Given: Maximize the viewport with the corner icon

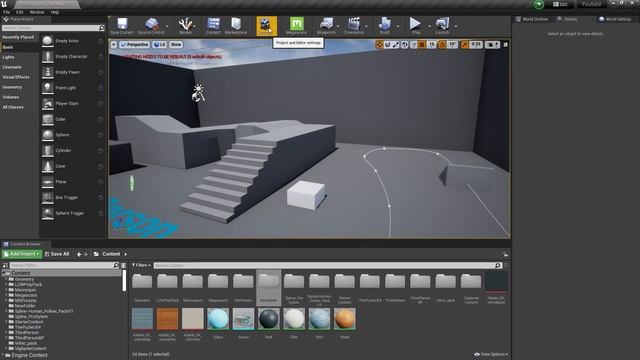Looking at the screenshot, I should (505, 44).
